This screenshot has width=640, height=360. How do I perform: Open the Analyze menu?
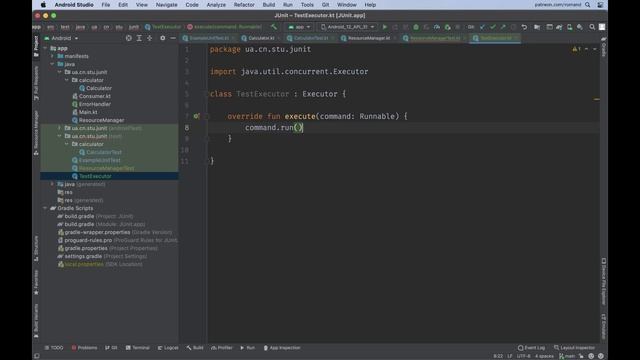pos(216,5)
